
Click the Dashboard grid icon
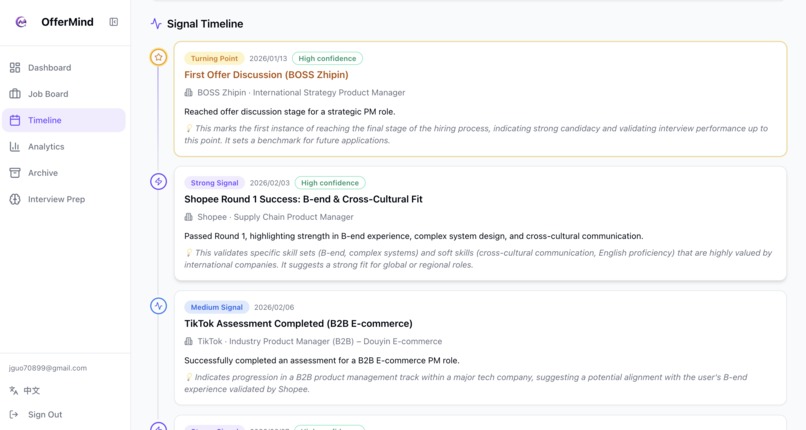click(15, 67)
